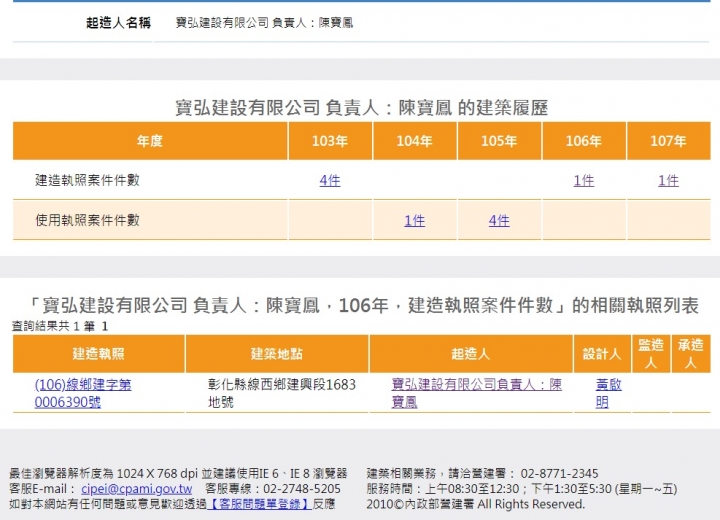Open the 1件 usage permit link for 104年
720x520 pixels.
(x=414, y=220)
